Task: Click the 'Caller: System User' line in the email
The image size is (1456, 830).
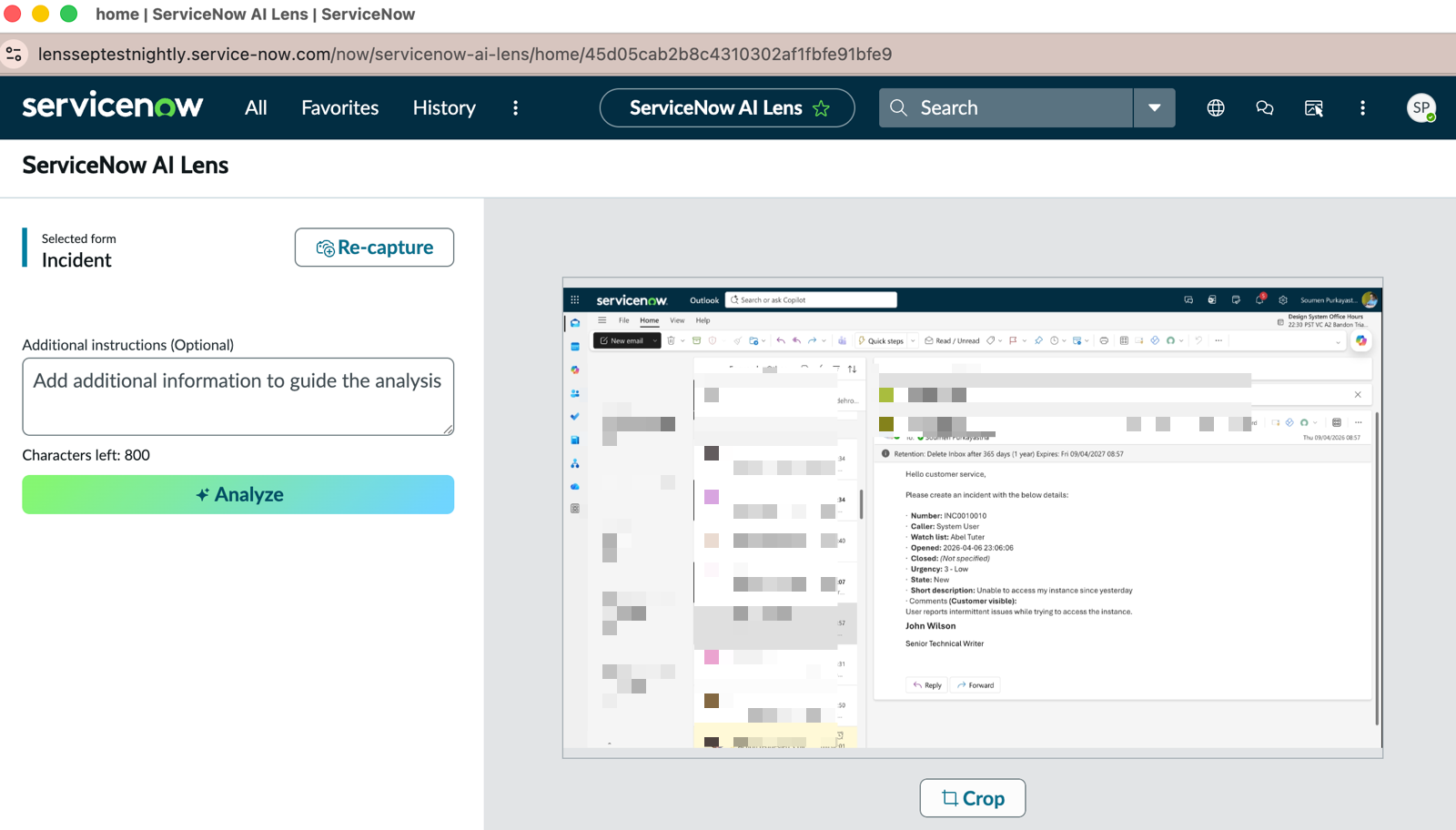Action: [x=945, y=526]
